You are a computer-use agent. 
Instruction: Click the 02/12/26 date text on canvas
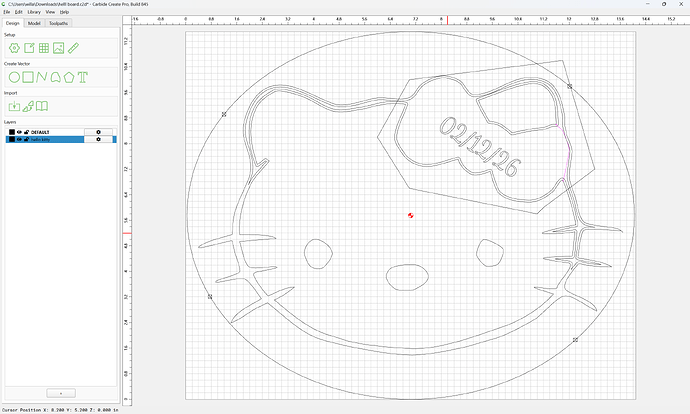[x=480, y=147]
